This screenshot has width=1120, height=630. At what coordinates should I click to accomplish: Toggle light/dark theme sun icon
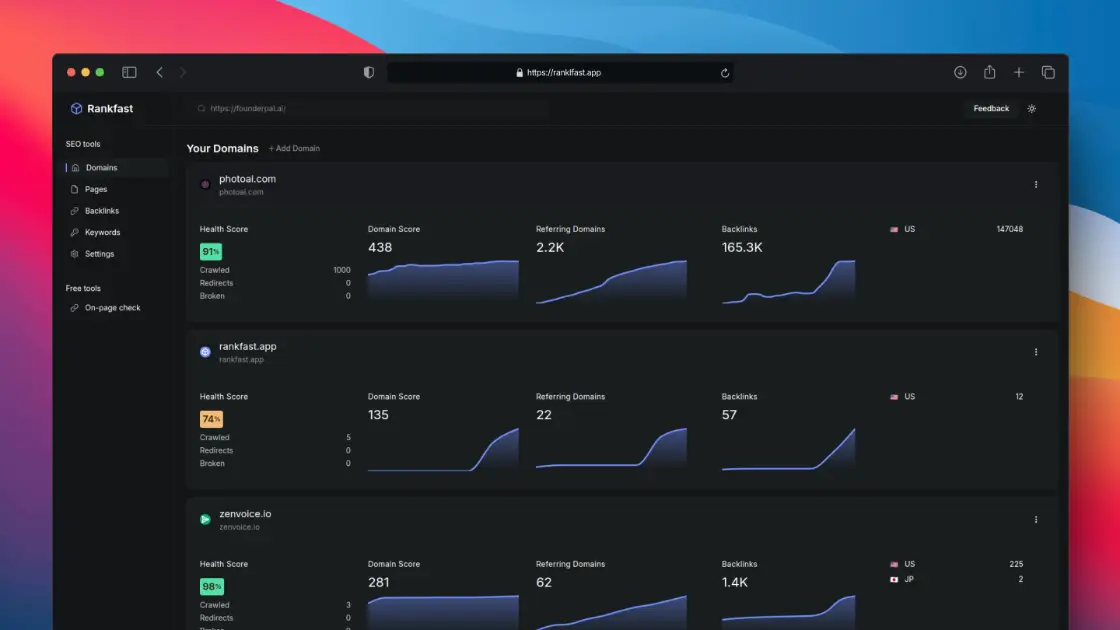[1031, 109]
